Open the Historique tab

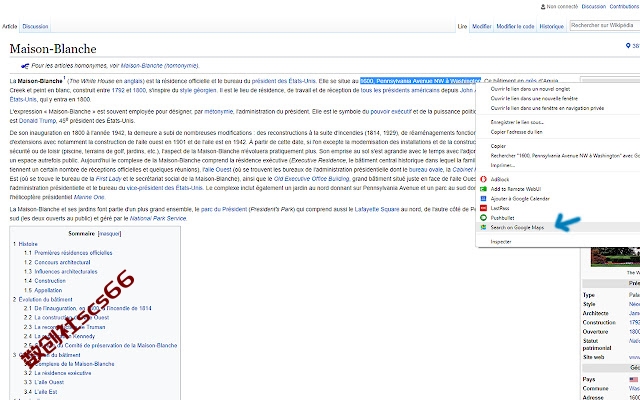coord(551,27)
